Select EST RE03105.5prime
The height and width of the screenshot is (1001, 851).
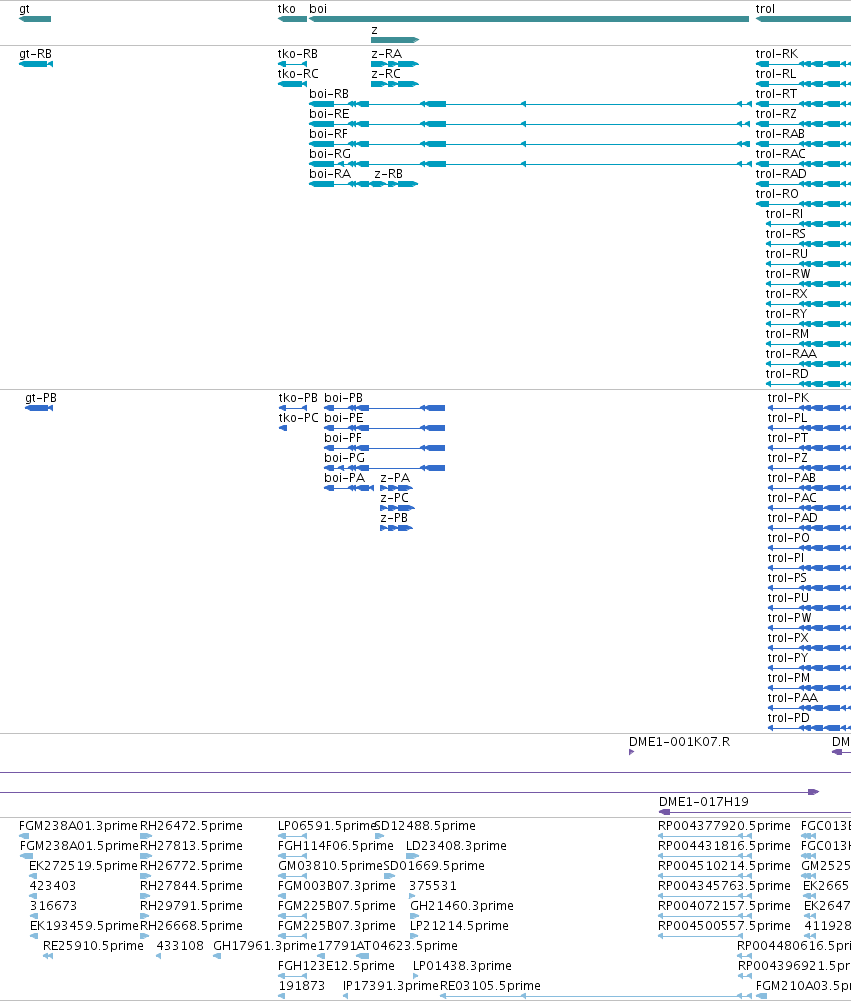(x=490, y=986)
